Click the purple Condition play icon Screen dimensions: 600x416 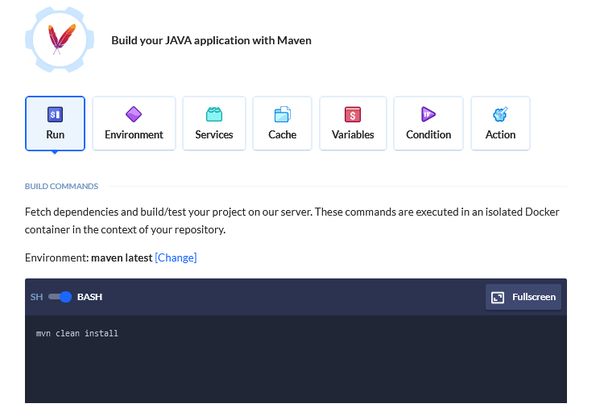[428, 114]
